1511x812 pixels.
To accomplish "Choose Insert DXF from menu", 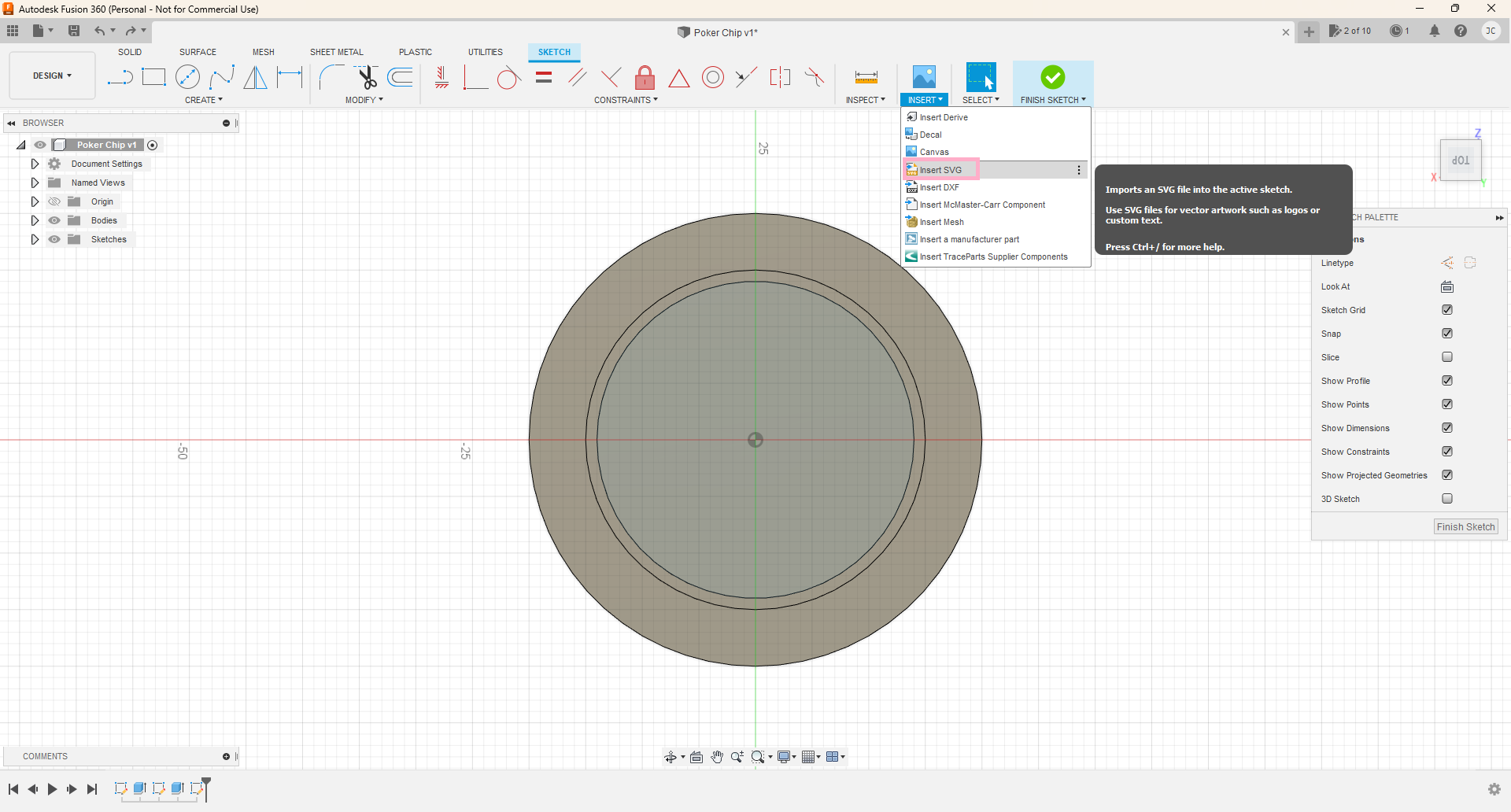I will 939,187.
